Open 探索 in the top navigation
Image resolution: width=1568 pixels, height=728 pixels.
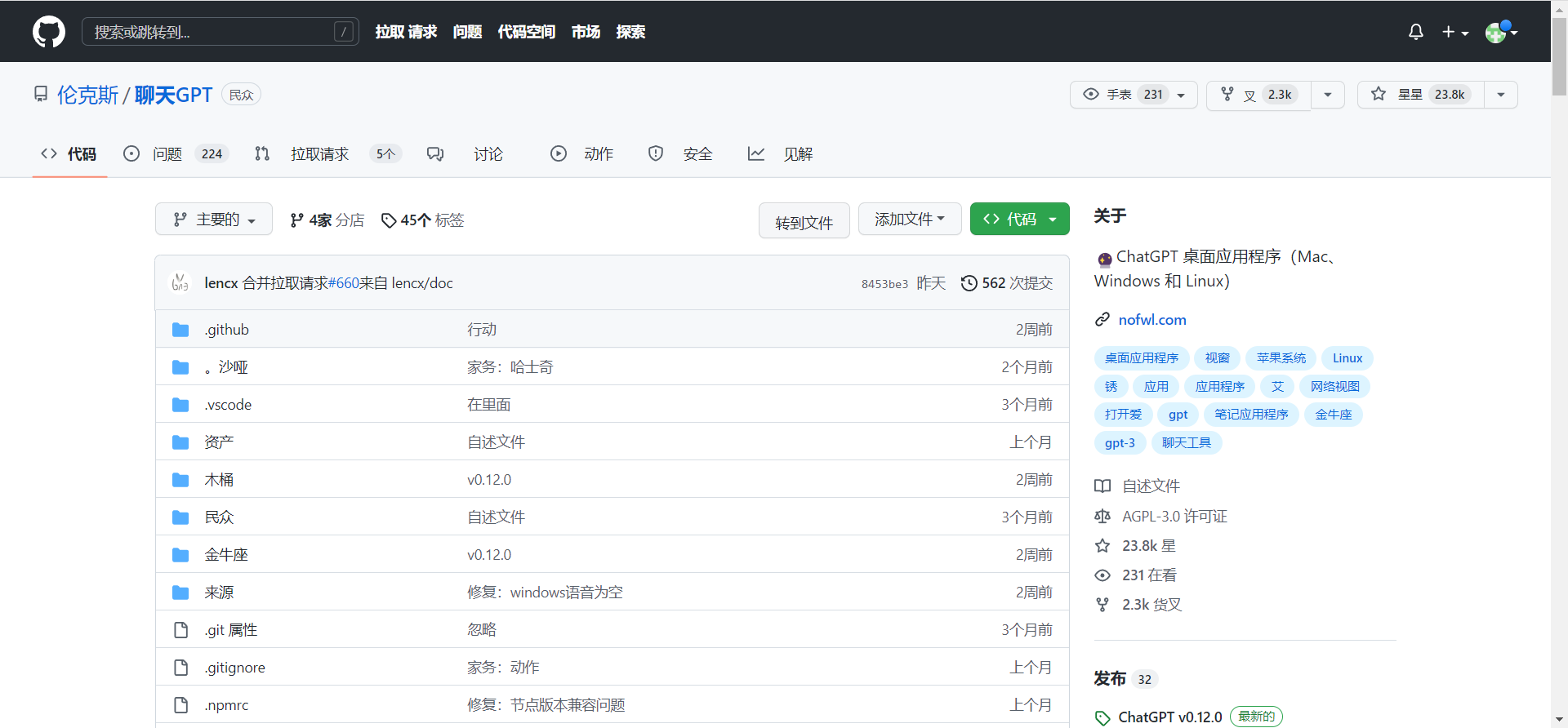pos(630,32)
